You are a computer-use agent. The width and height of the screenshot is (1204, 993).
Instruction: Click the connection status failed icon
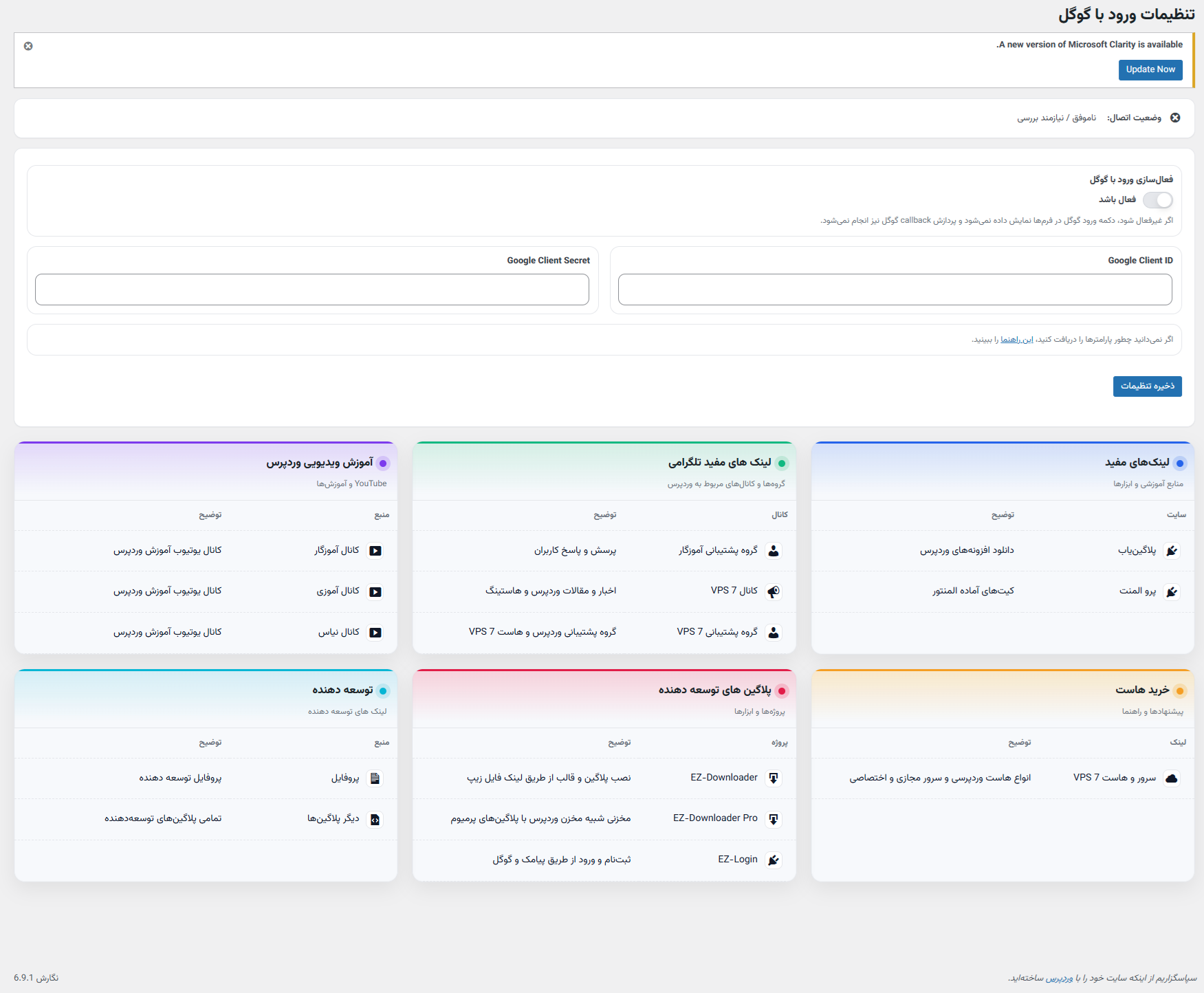(1175, 118)
